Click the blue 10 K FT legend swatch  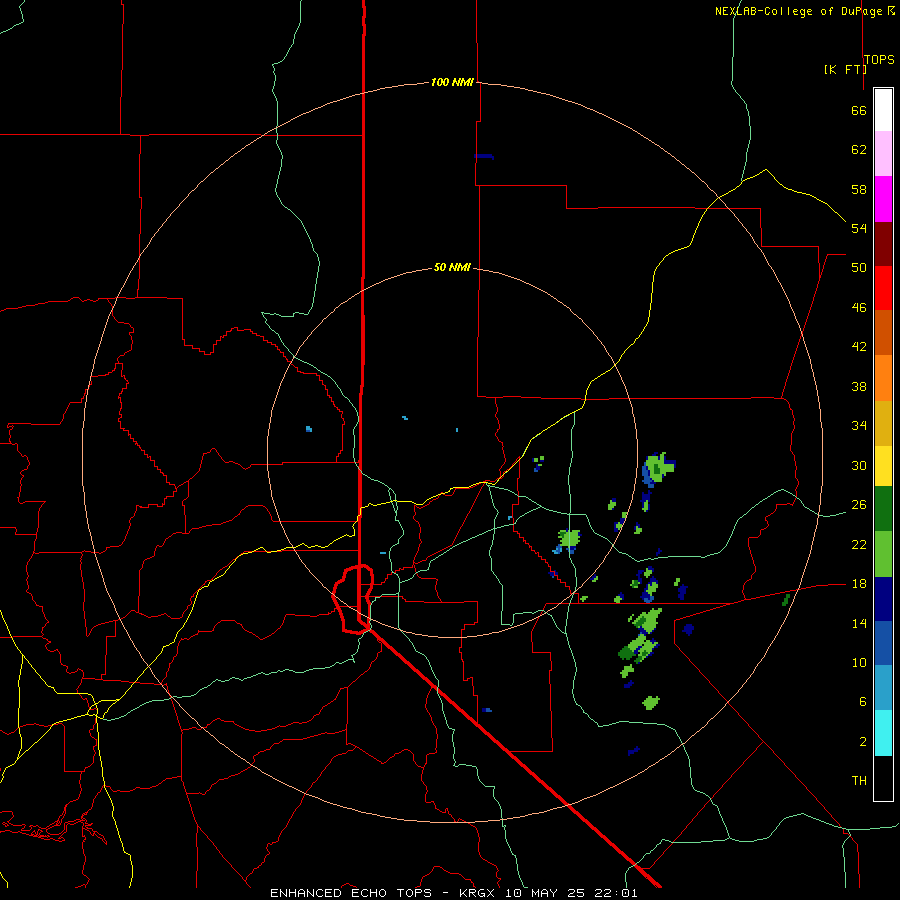(883, 643)
